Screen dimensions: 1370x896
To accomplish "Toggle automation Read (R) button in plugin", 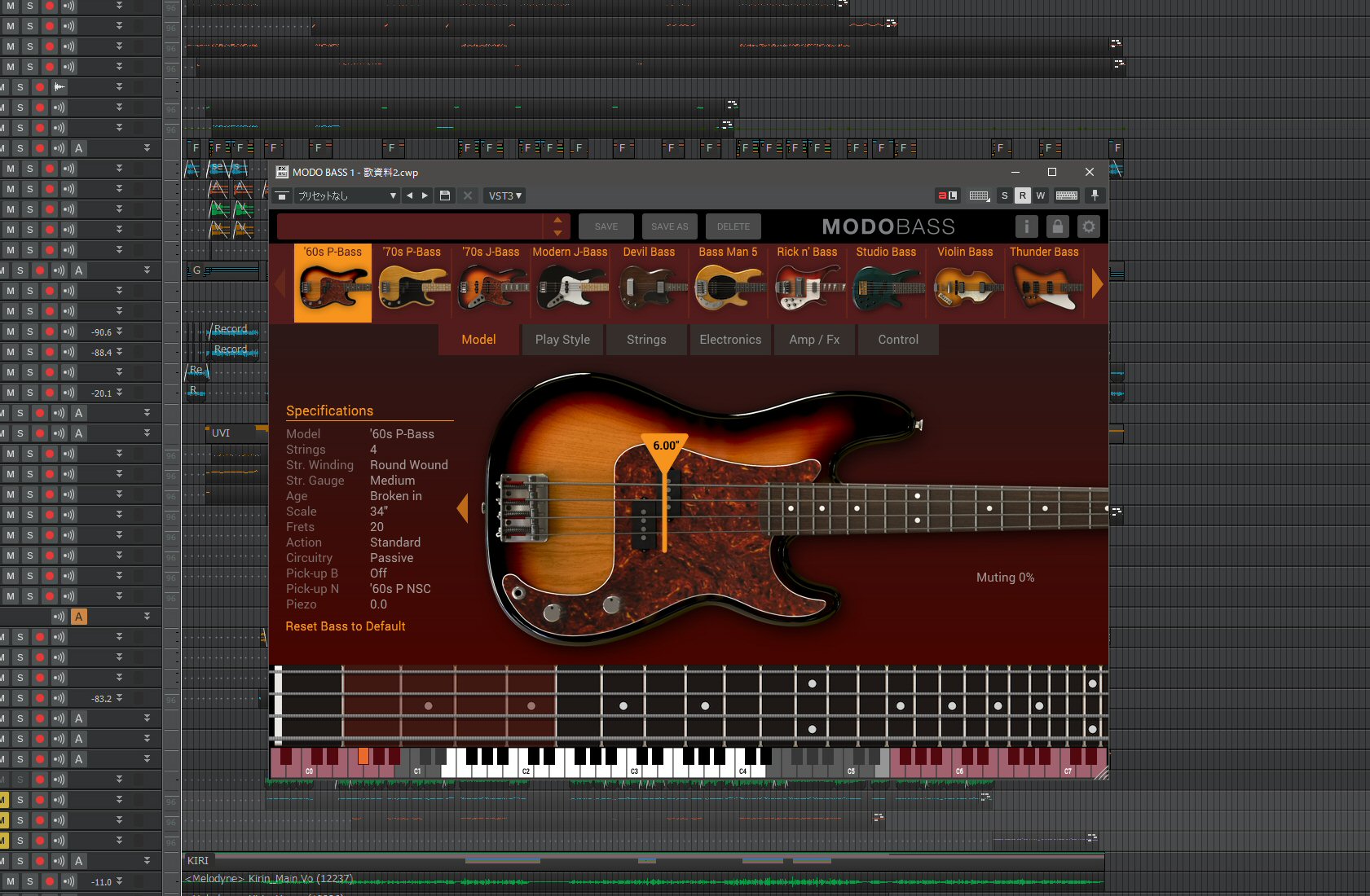I will pyautogui.click(x=1022, y=195).
